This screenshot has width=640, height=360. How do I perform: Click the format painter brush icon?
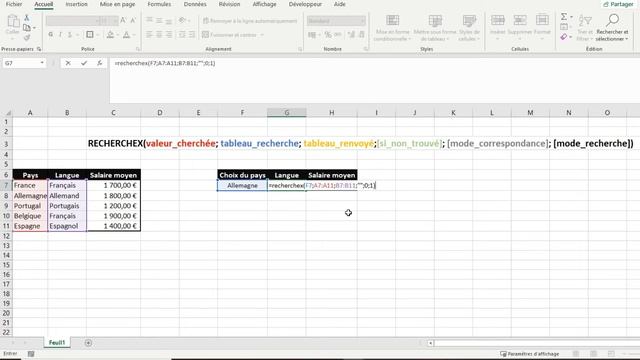[27, 38]
